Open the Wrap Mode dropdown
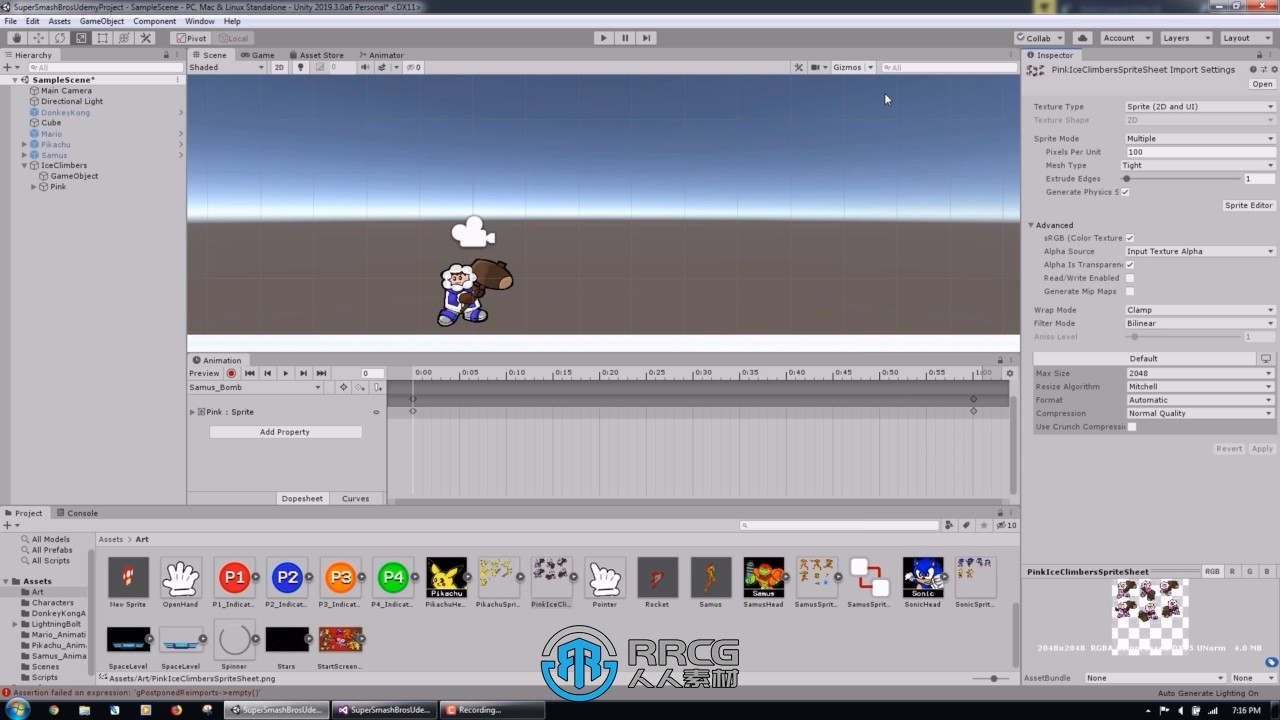The image size is (1280, 720). 1200,310
